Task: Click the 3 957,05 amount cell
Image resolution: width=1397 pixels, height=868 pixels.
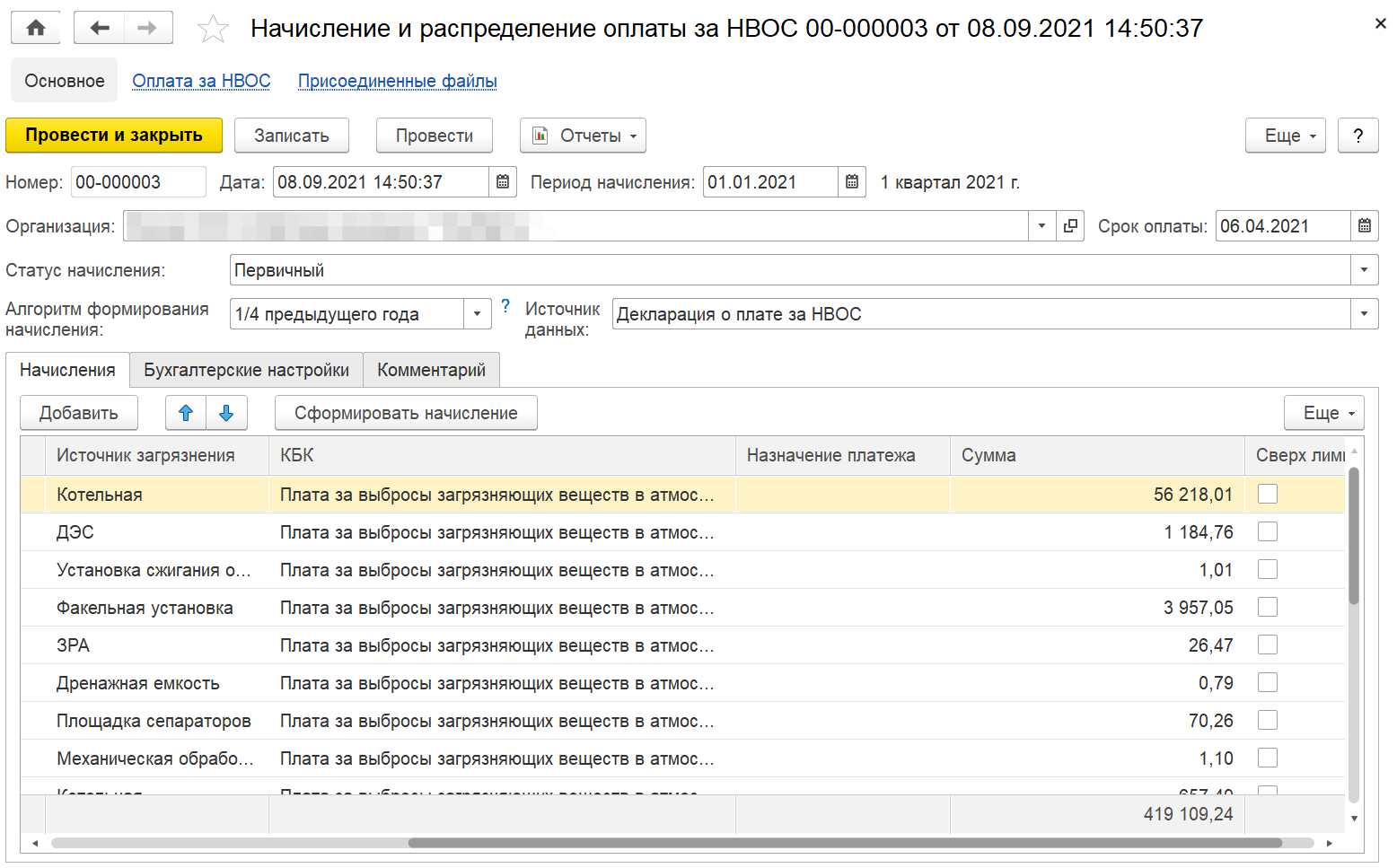Action: pos(1097,608)
